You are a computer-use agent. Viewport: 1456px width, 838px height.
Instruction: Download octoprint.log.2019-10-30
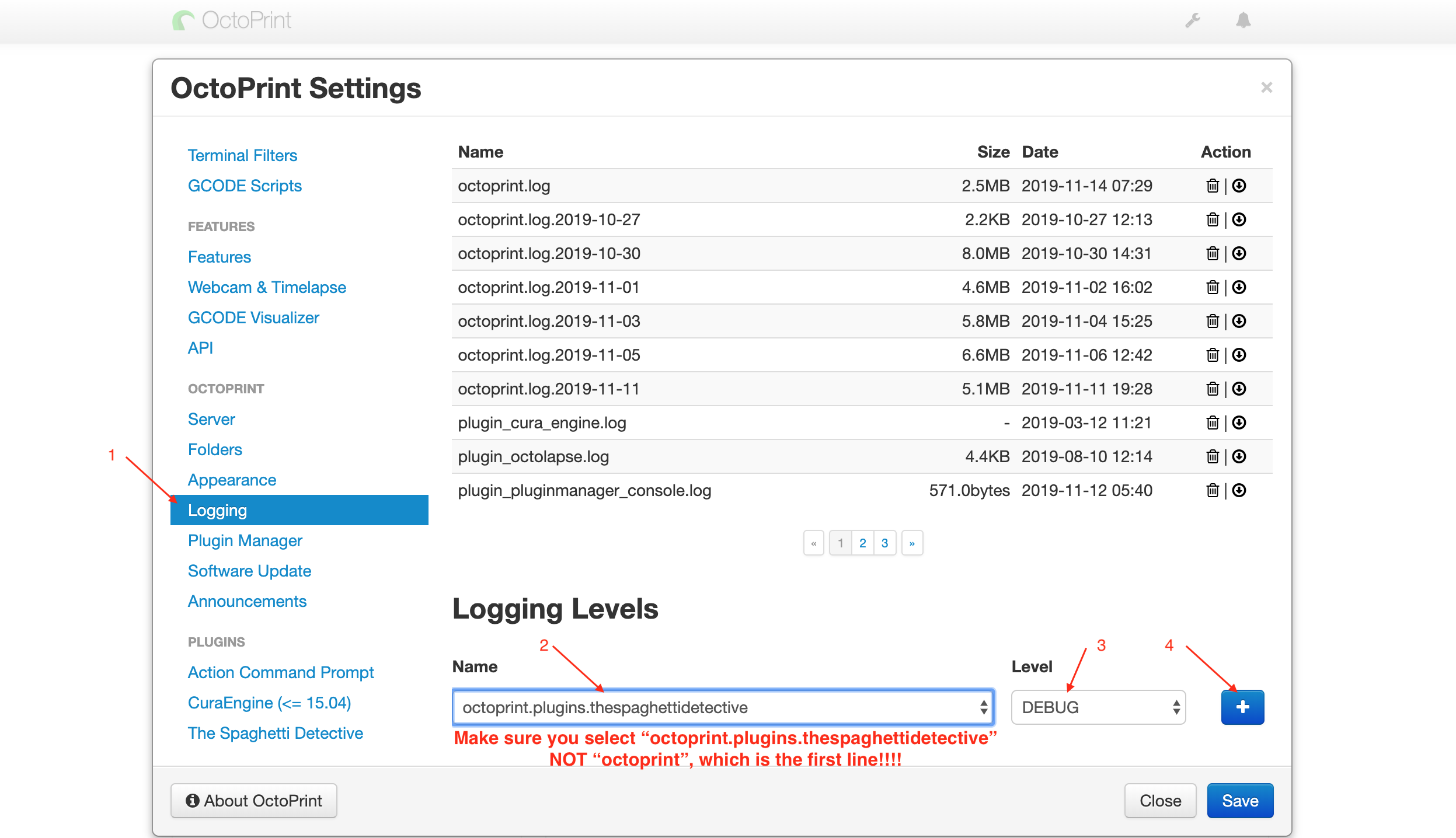pos(1239,253)
